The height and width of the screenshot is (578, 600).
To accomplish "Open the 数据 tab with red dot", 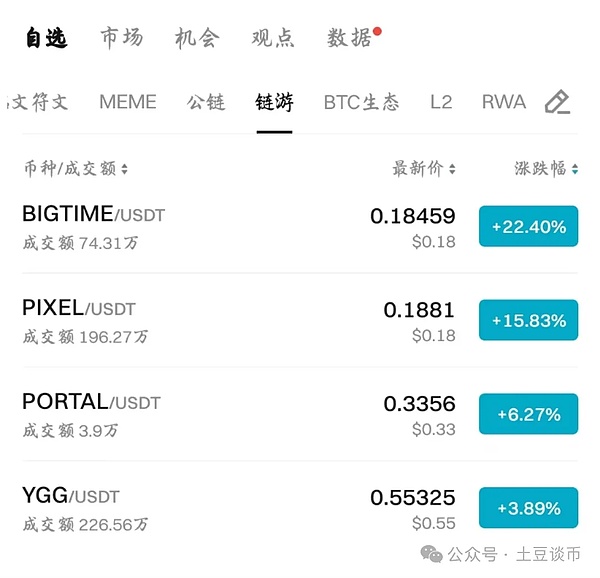I will click(x=349, y=38).
